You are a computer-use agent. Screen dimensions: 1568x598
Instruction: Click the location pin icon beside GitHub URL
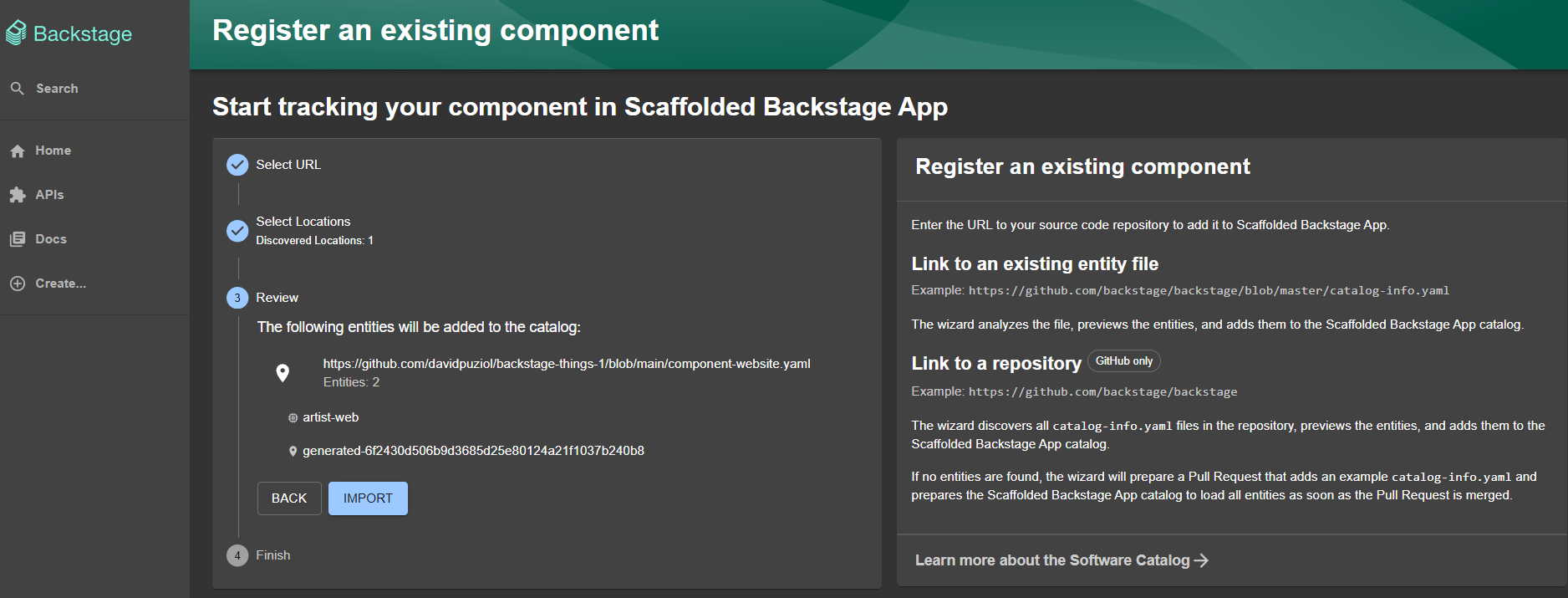point(283,373)
